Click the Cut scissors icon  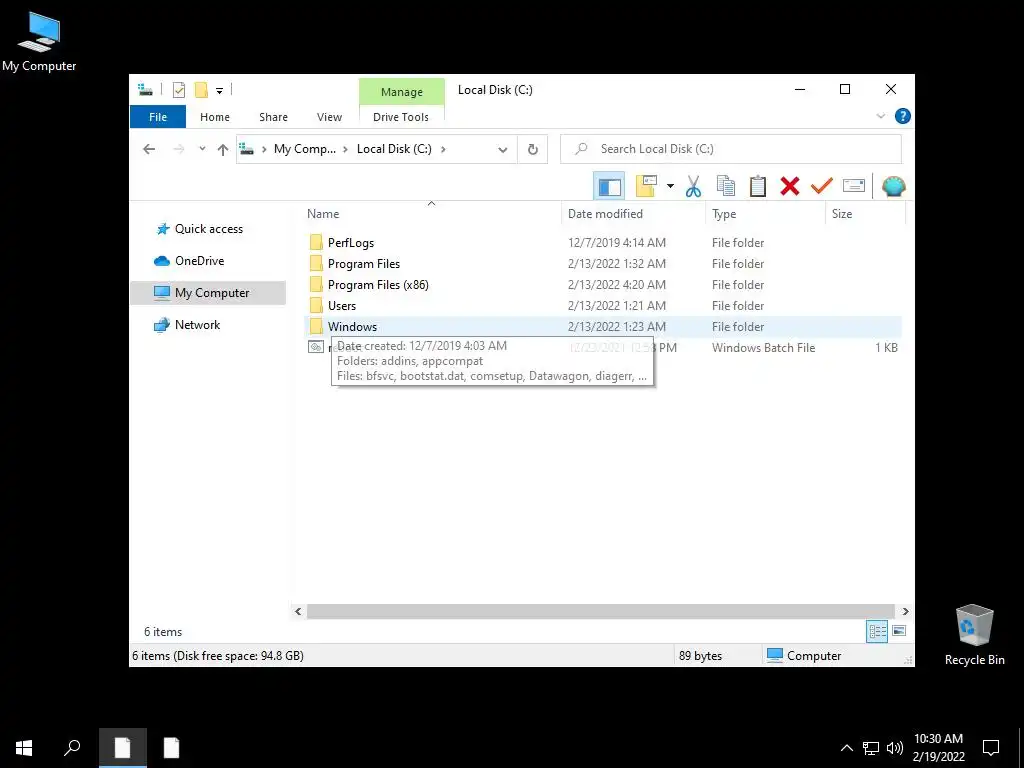tap(694, 186)
